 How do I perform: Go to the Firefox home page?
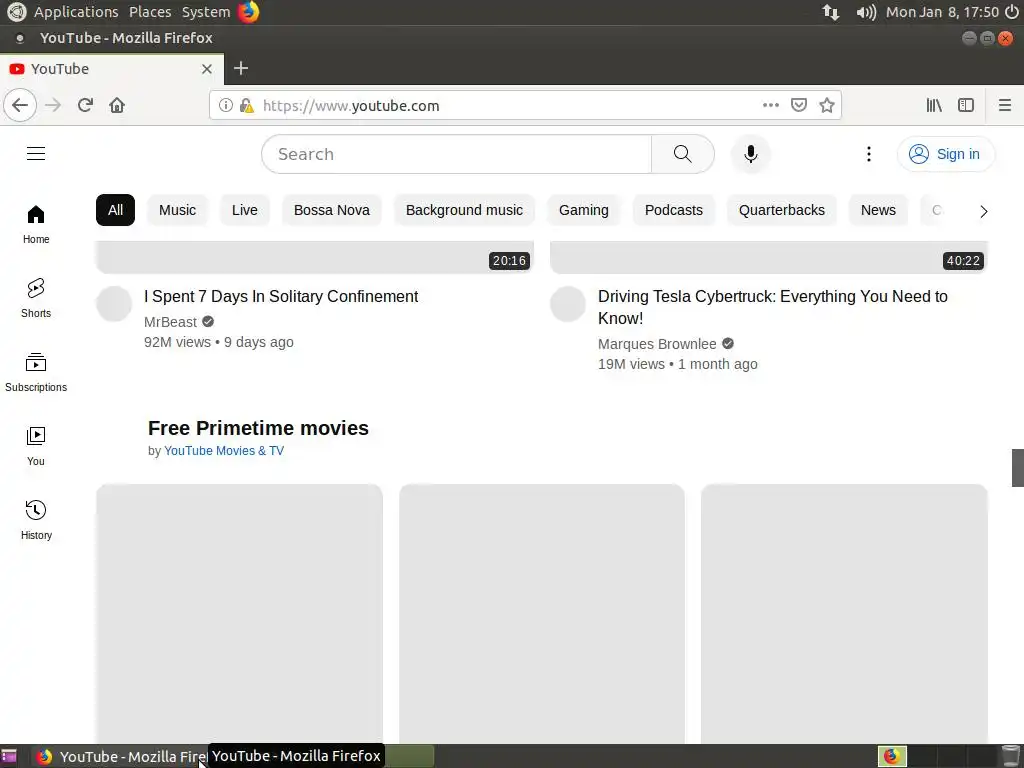pos(117,105)
